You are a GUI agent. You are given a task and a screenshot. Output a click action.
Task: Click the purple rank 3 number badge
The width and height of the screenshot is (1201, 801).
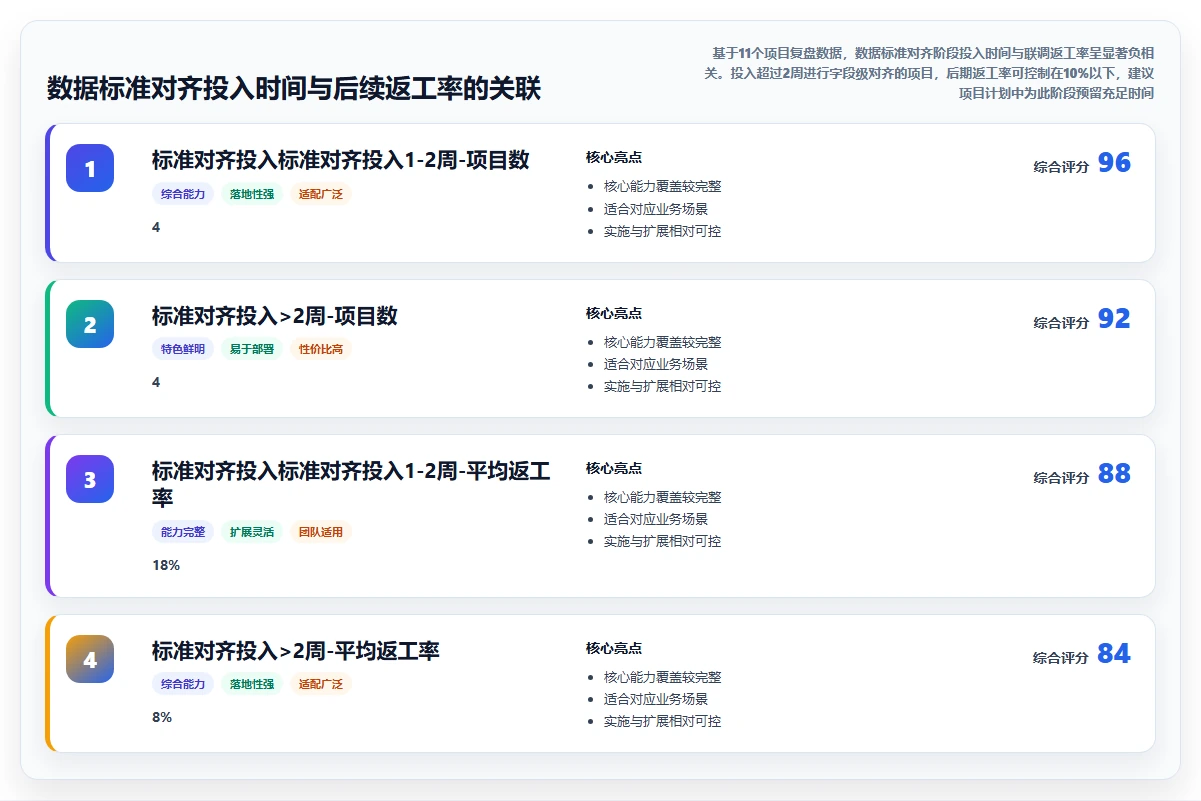coord(90,479)
